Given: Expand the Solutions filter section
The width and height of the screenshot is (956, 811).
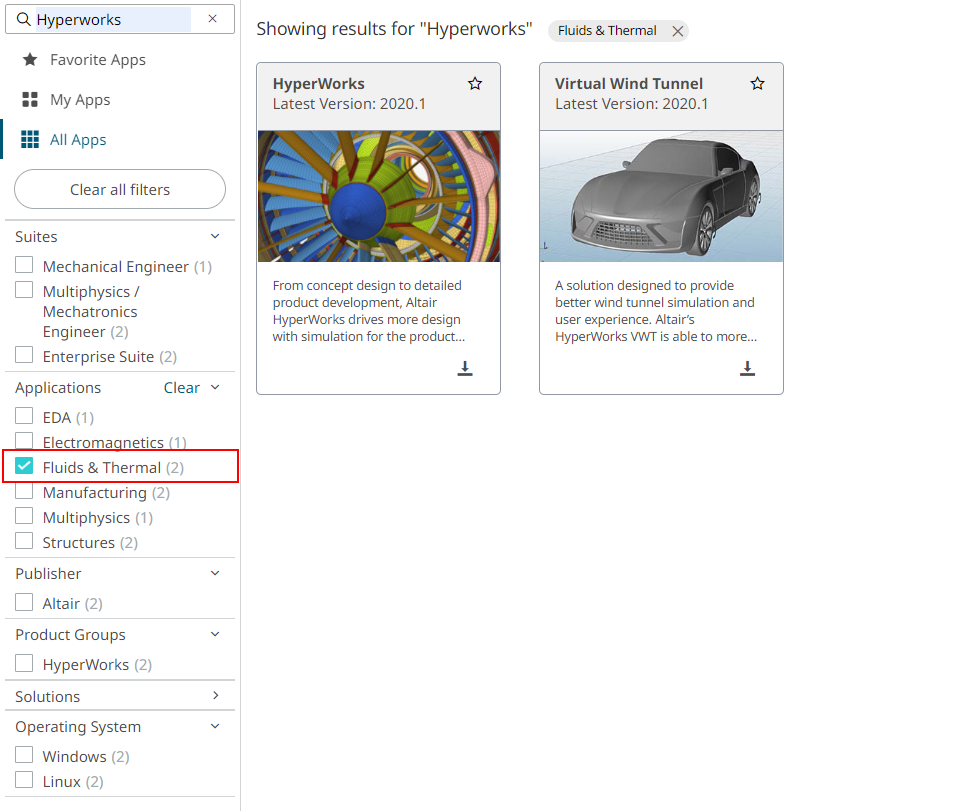Looking at the screenshot, I should coord(215,696).
